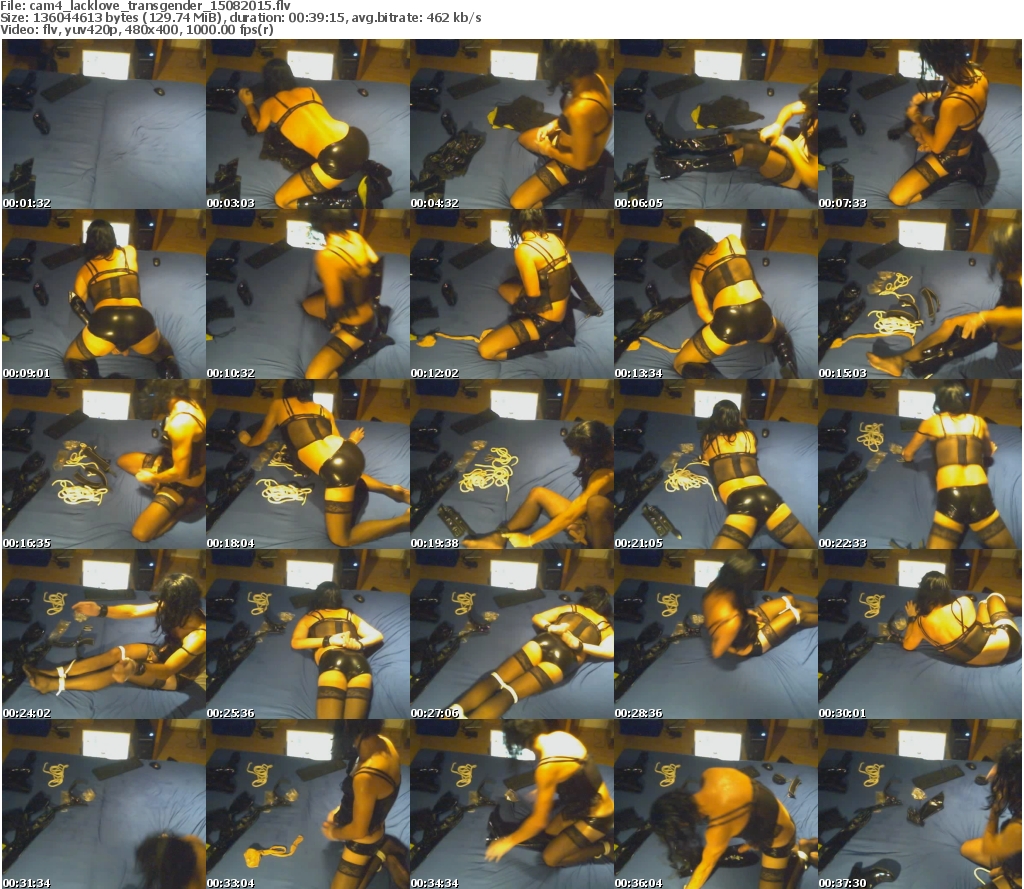
Task: Pick the still image timestamped 00:27:06
Action: click(x=511, y=634)
